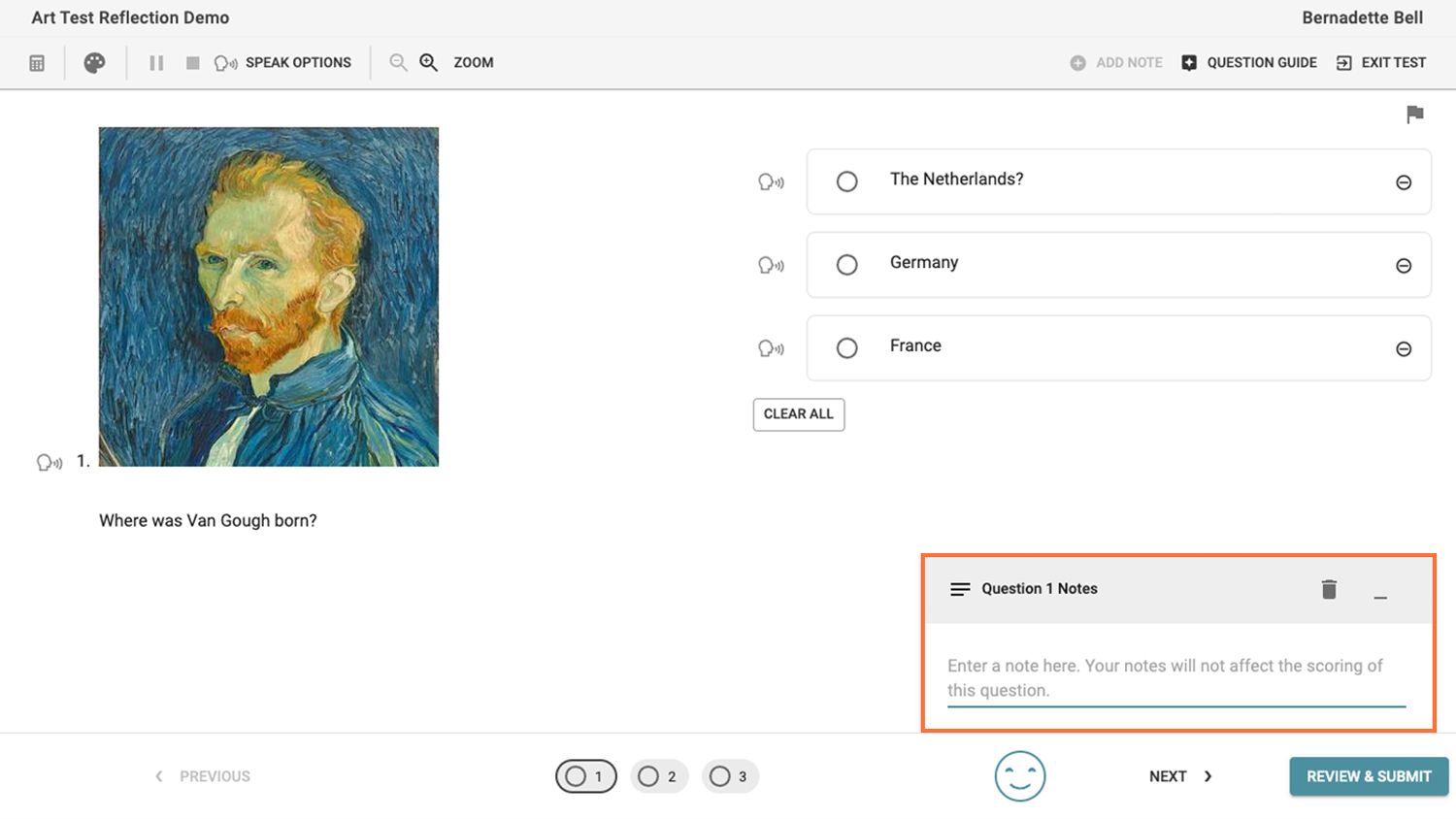1456x819 pixels.
Task: Click the Van Gogh portrait image
Action: (x=269, y=297)
